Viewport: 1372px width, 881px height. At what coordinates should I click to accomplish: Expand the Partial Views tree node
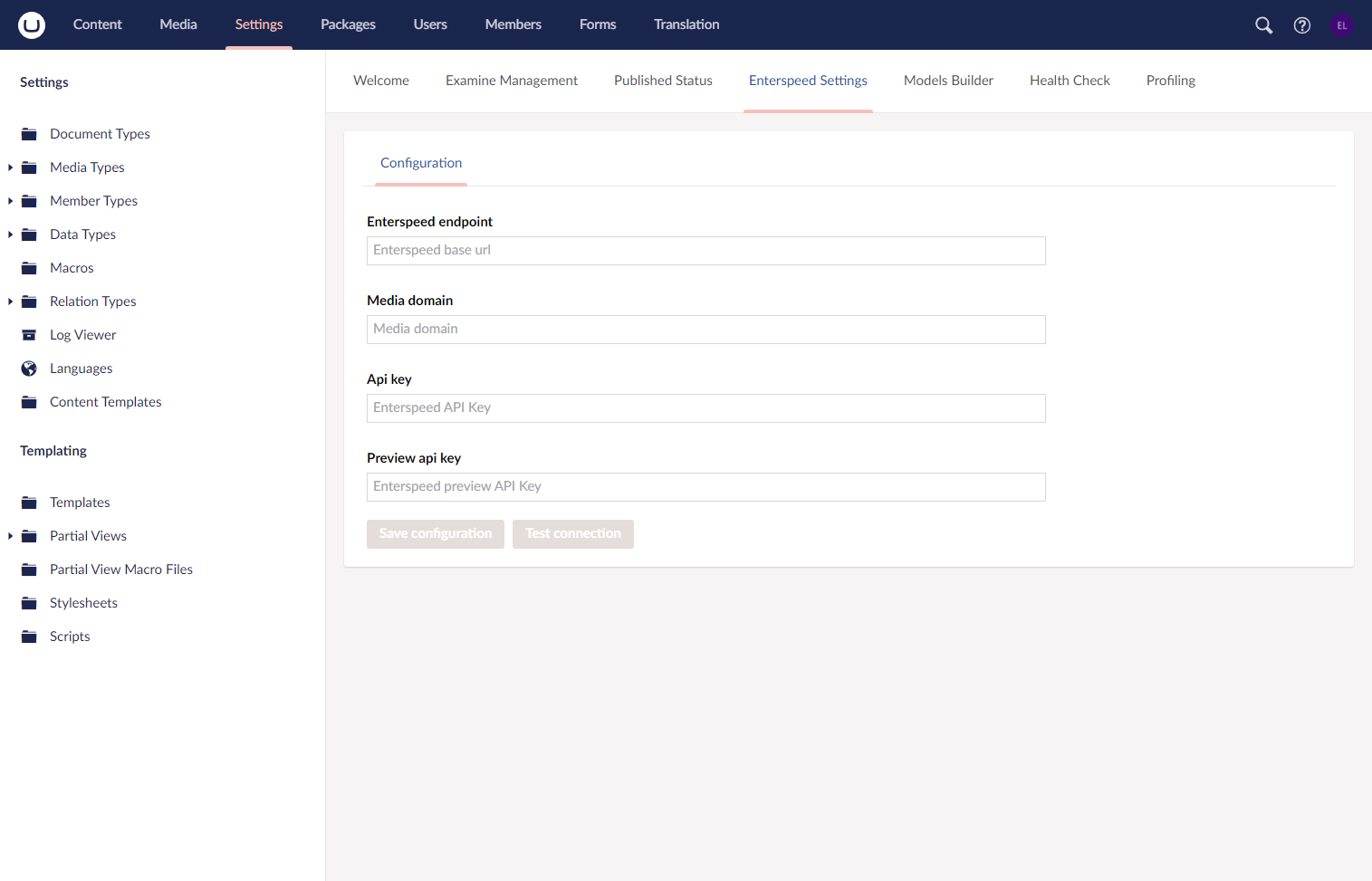click(x=10, y=536)
